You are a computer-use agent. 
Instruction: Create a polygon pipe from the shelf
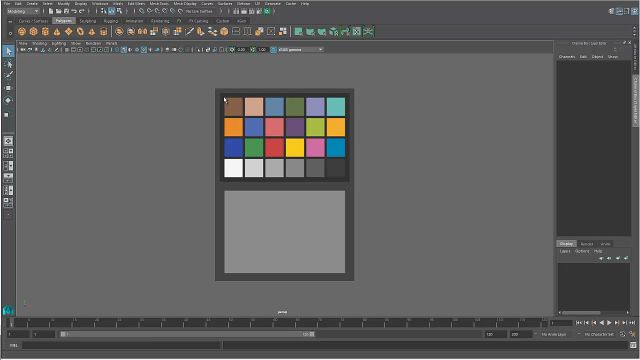click(104, 31)
